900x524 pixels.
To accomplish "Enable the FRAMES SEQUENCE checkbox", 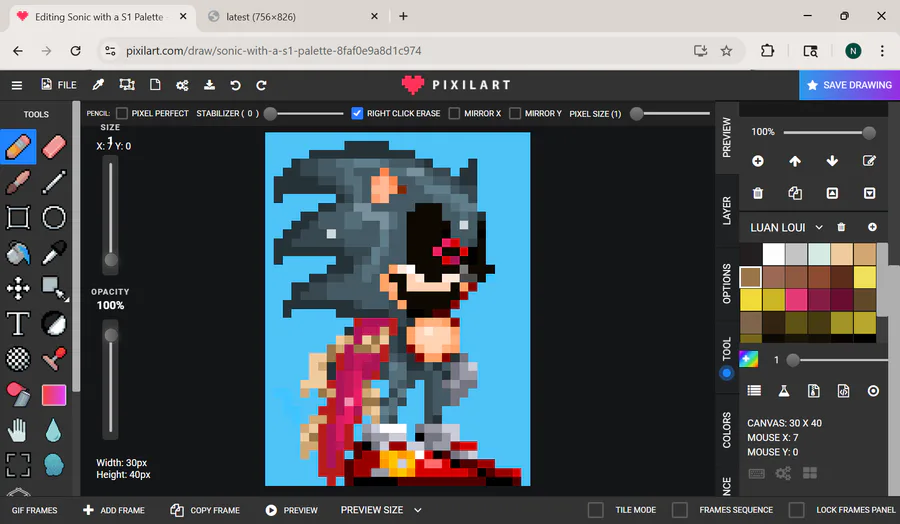I will pos(680,510).
